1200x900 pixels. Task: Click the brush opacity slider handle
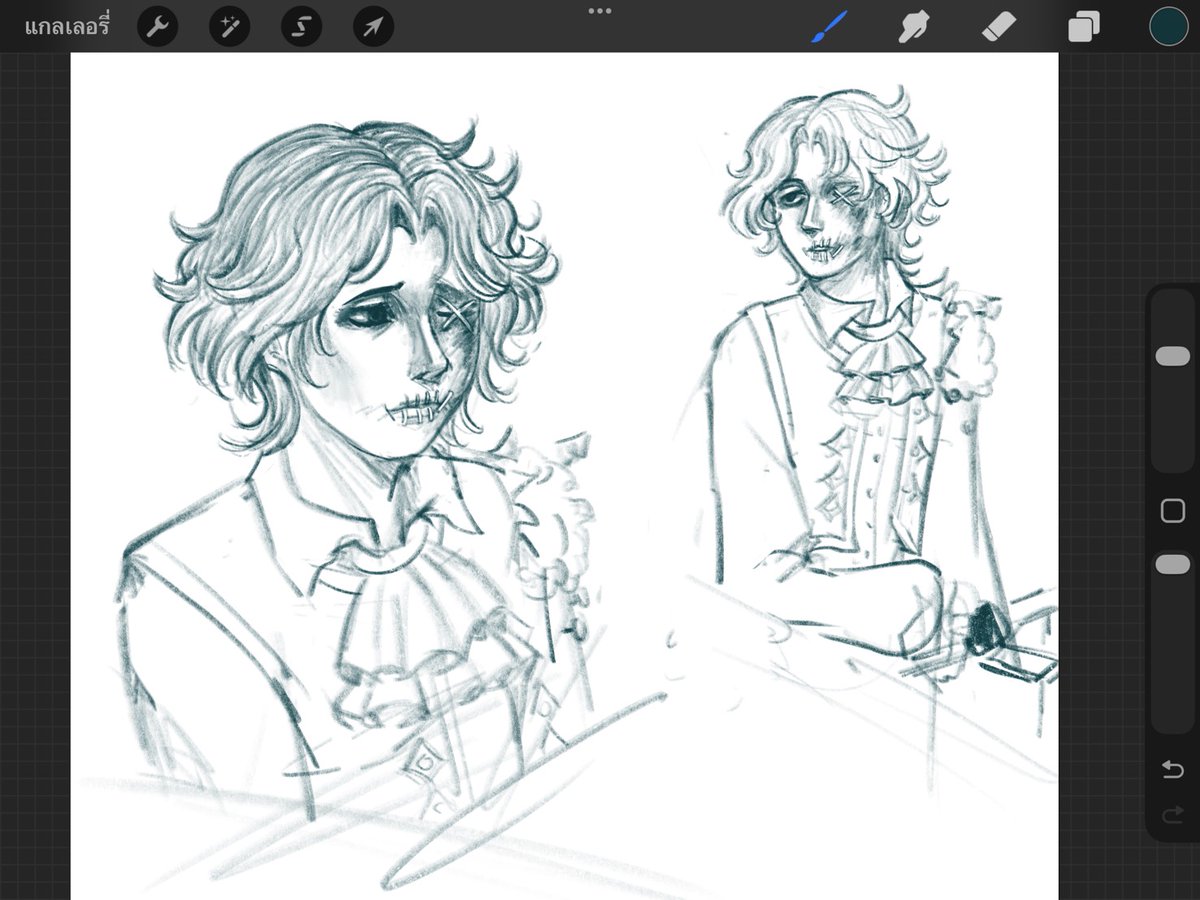(1172, 565)
